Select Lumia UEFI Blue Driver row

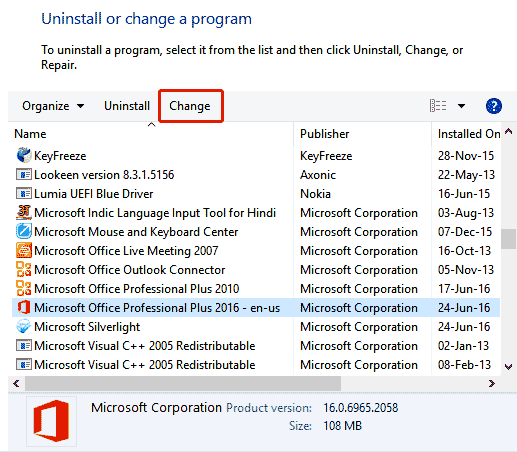[x=256, y=193]
